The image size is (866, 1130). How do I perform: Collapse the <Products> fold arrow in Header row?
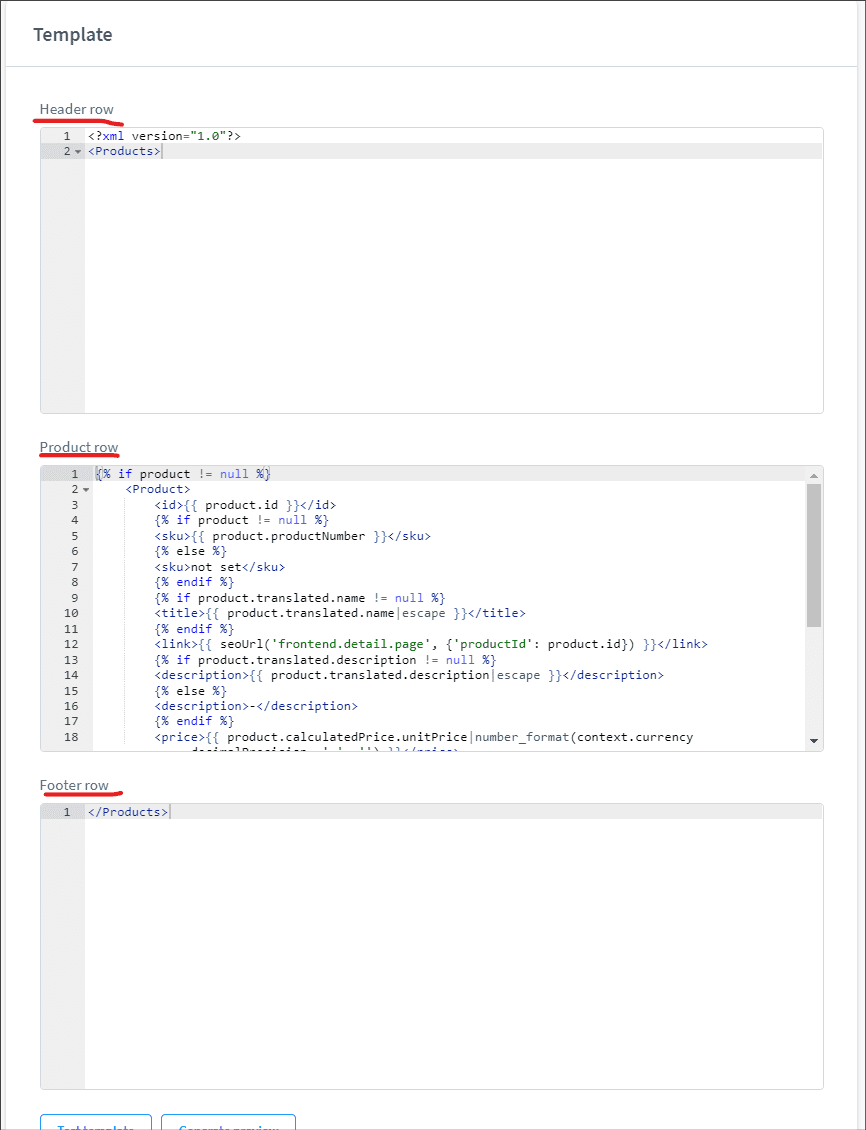(x=78, y=151)
